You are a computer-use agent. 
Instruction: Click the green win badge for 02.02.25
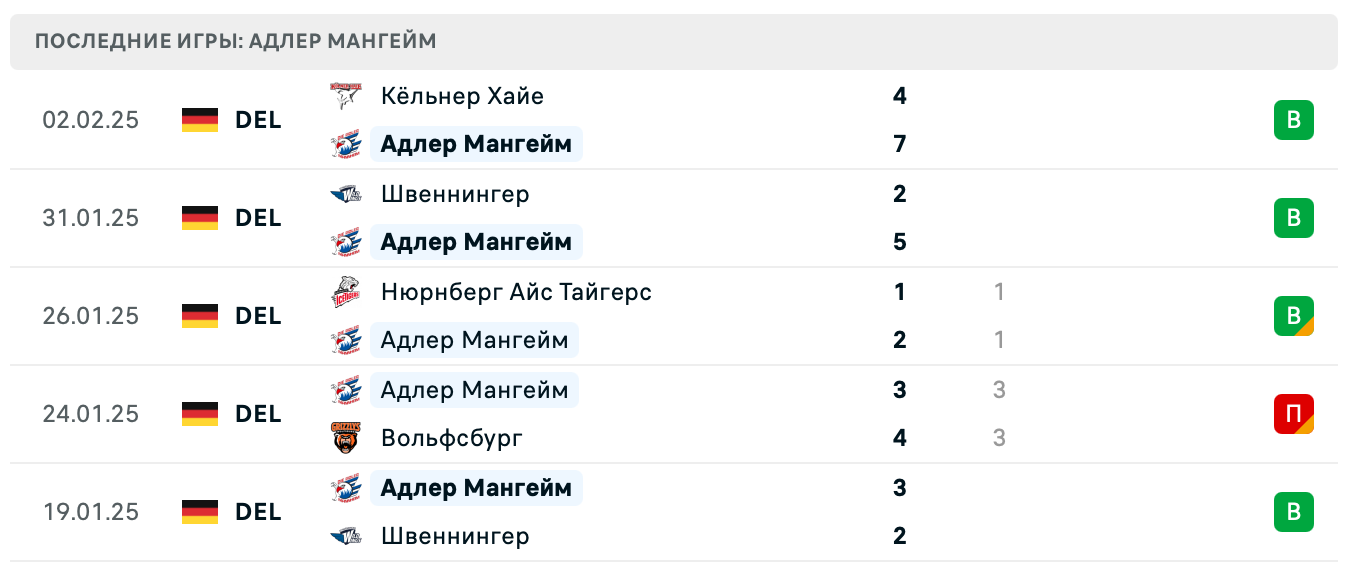(1293, 120)
